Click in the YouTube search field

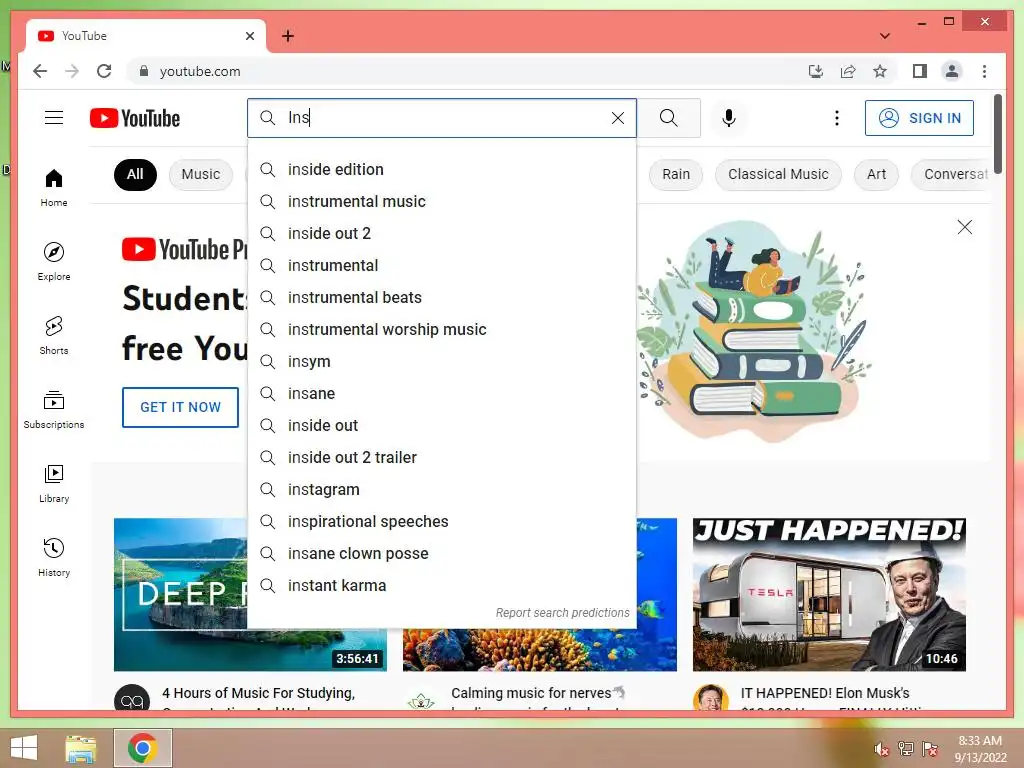(x=444, y=118)
